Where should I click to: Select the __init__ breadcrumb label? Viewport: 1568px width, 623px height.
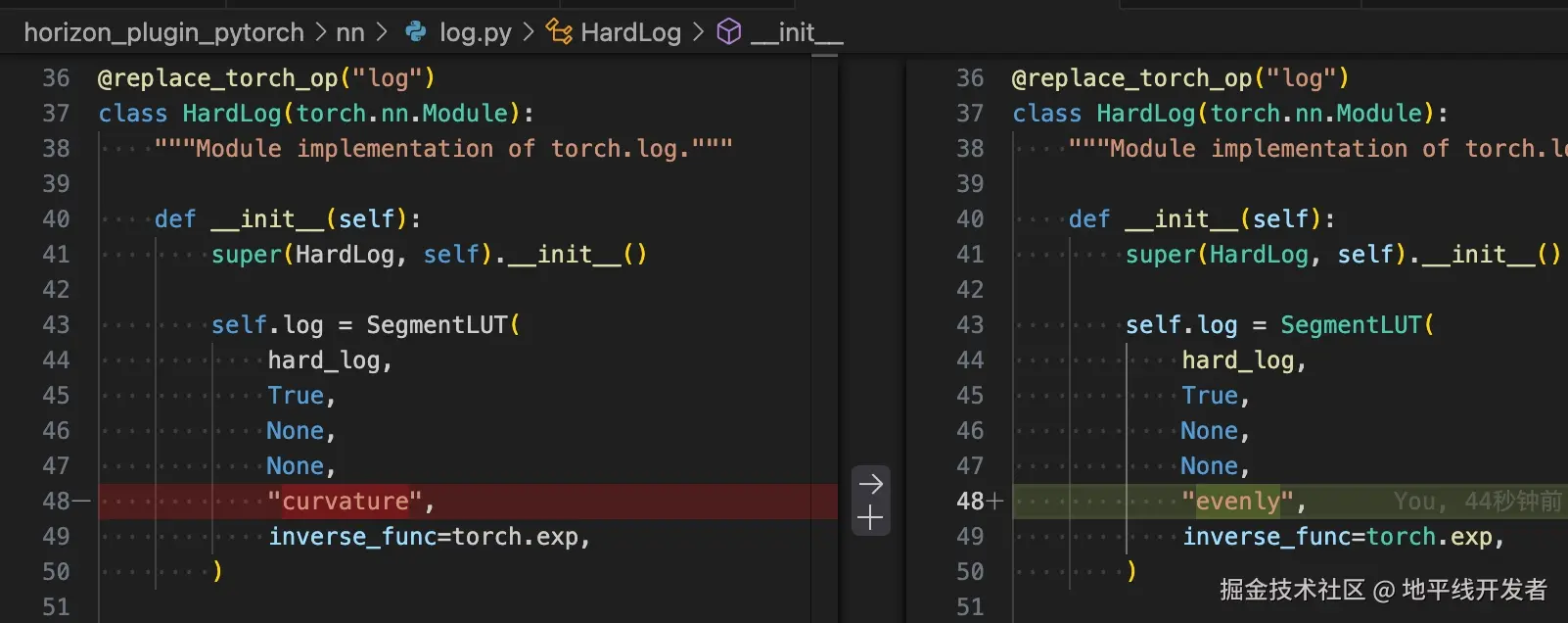[x=797, y=32]
